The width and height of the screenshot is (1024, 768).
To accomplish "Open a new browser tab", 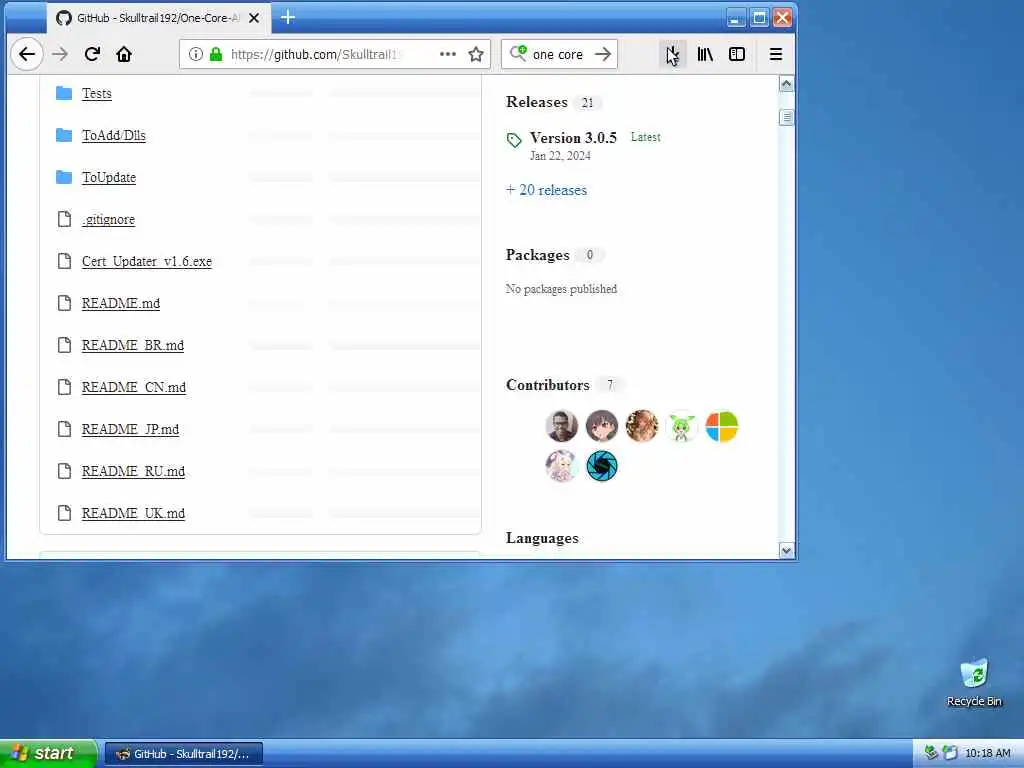I will point(288,18).
